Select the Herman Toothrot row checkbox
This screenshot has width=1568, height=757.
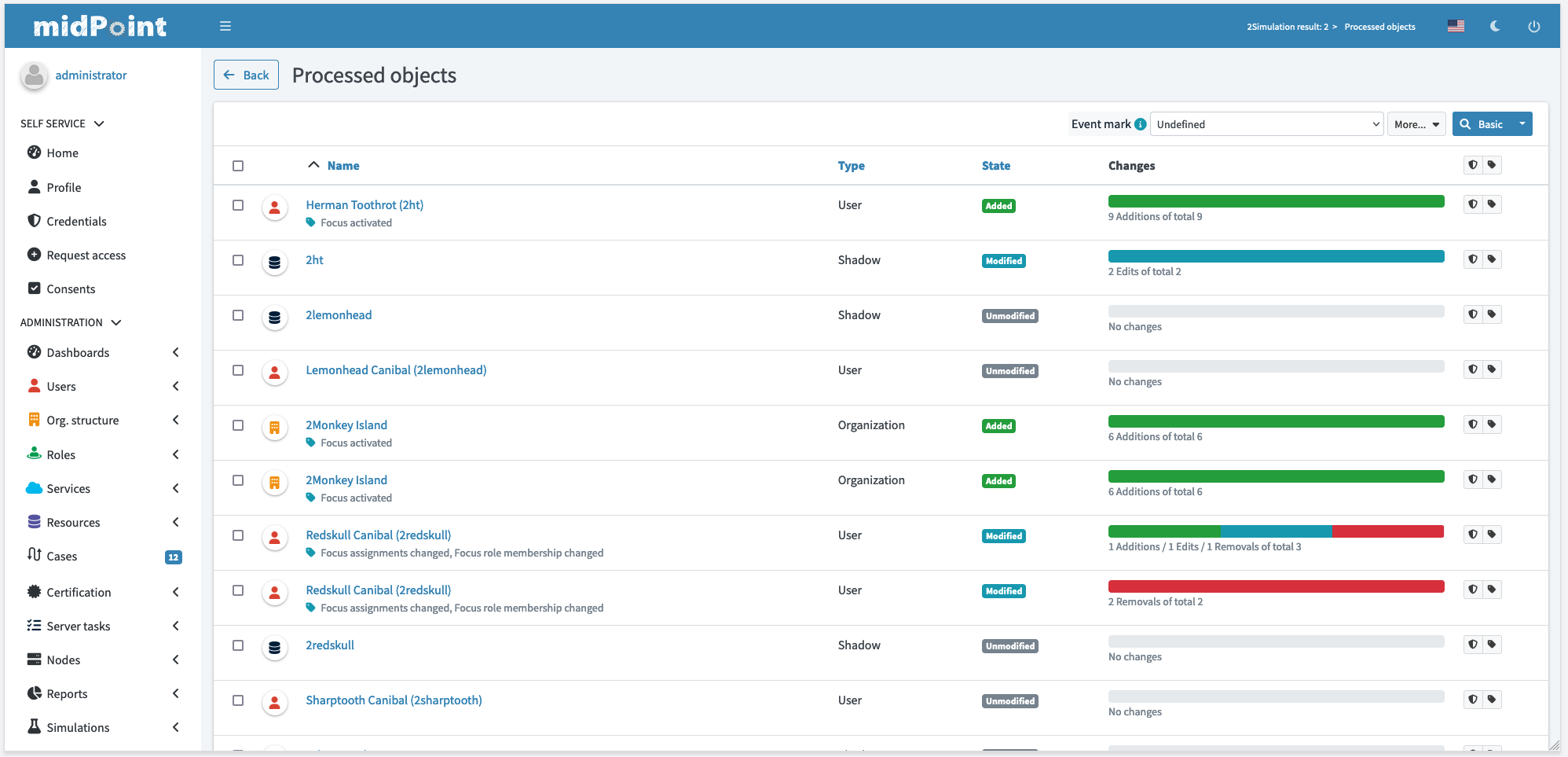coord(238,205)
